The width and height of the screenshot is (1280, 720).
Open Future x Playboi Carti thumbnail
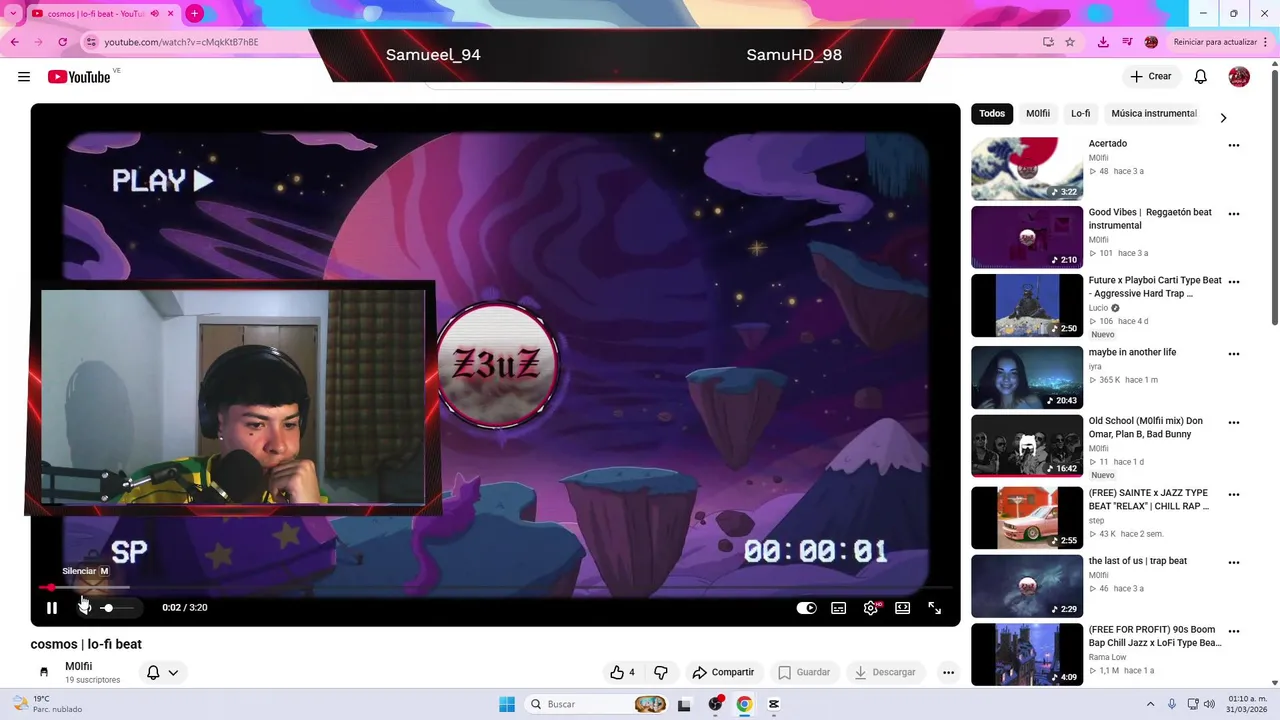(1027, 306)
